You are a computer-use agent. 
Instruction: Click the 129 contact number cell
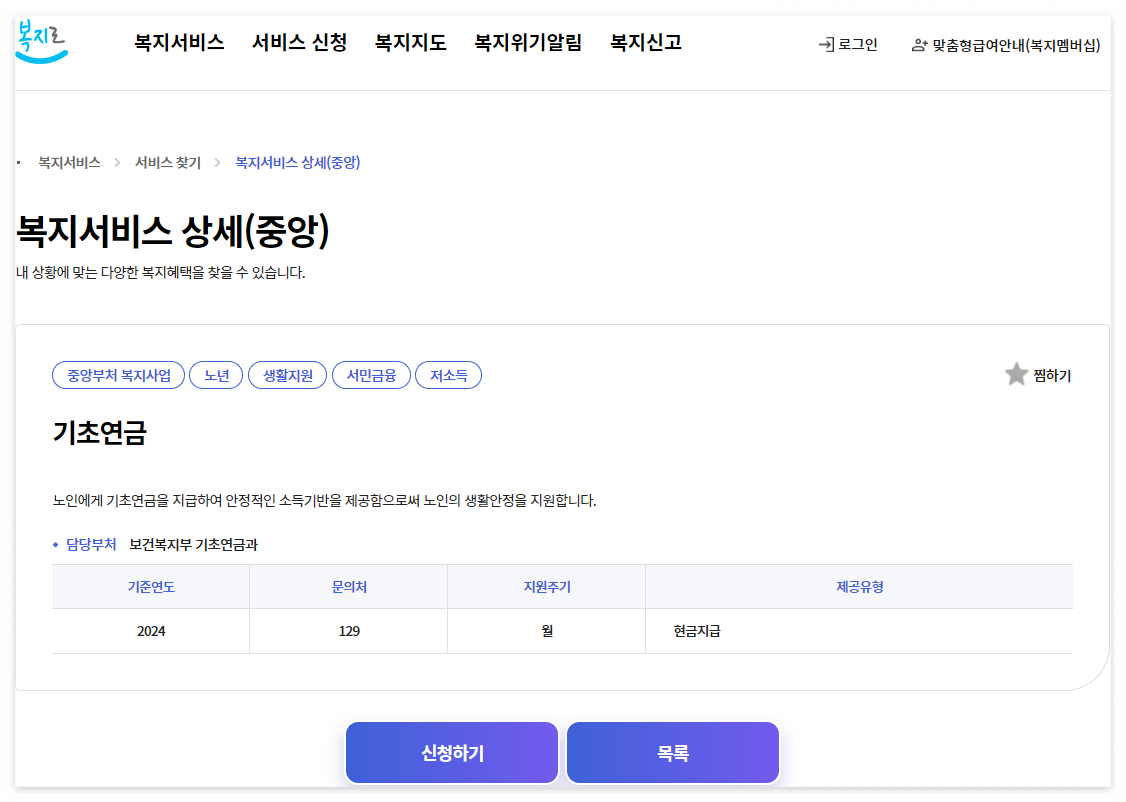coord(349,631)
